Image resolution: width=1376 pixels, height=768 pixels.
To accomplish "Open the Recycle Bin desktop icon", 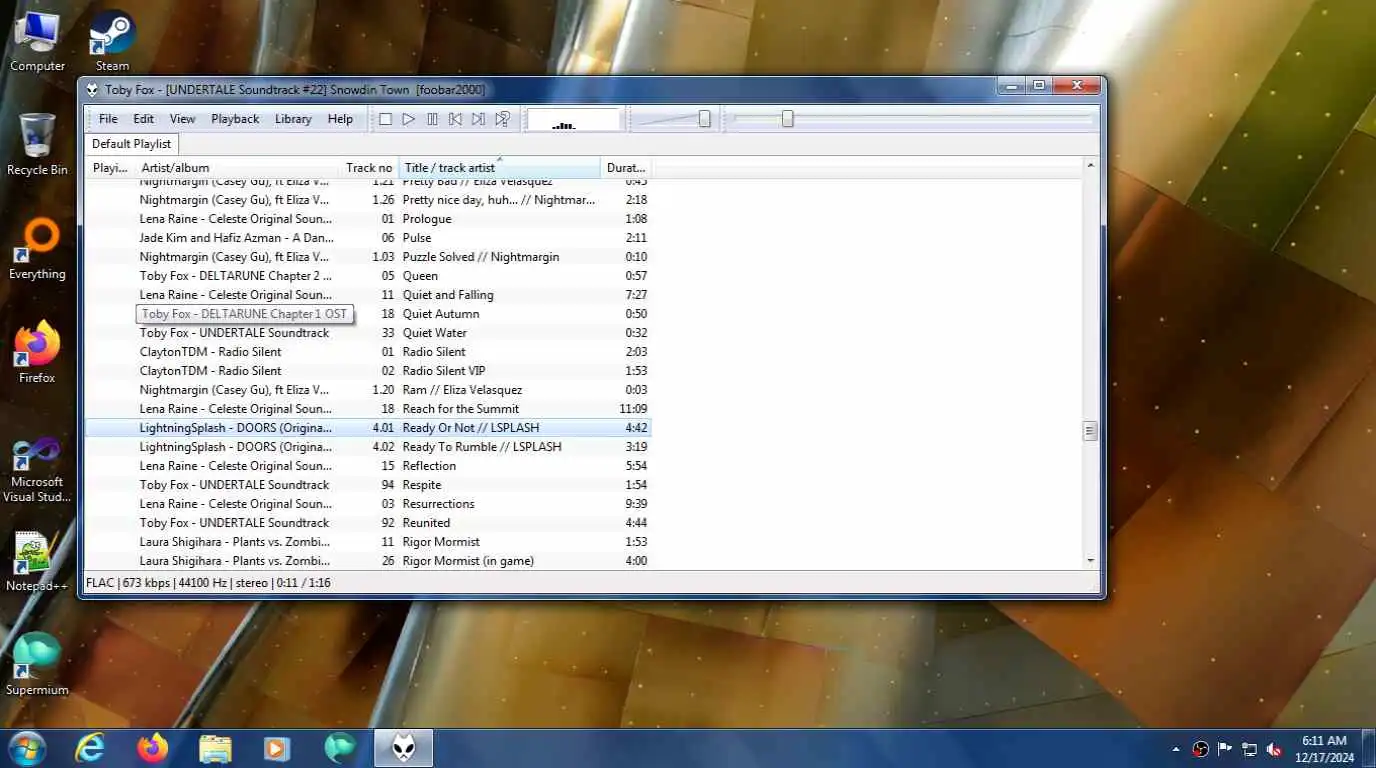I will click(x=37, y=145).
